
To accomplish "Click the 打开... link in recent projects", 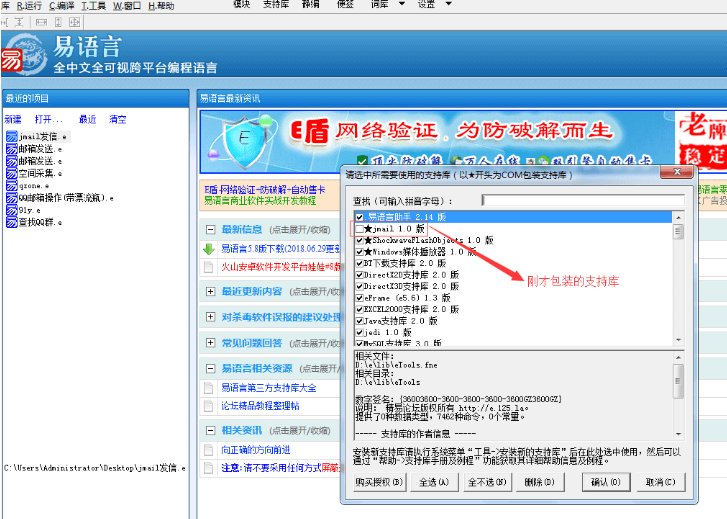I will 49,119.
